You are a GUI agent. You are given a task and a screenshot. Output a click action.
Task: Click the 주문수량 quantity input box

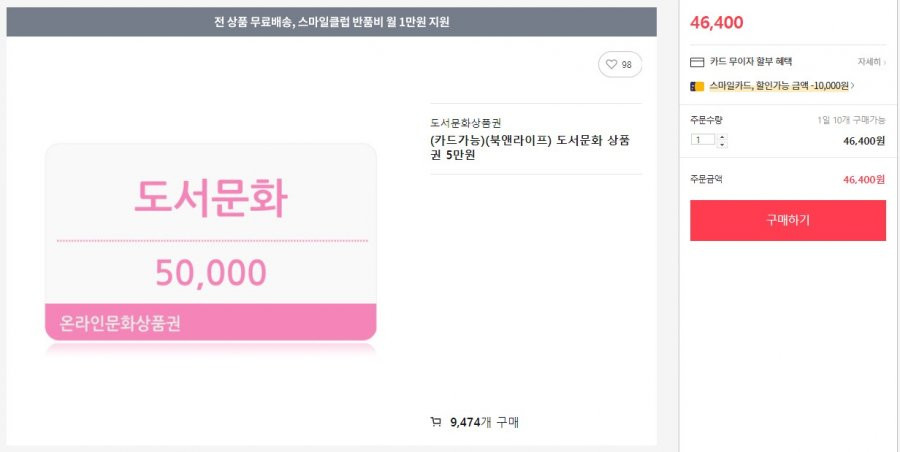pos(703,140)
